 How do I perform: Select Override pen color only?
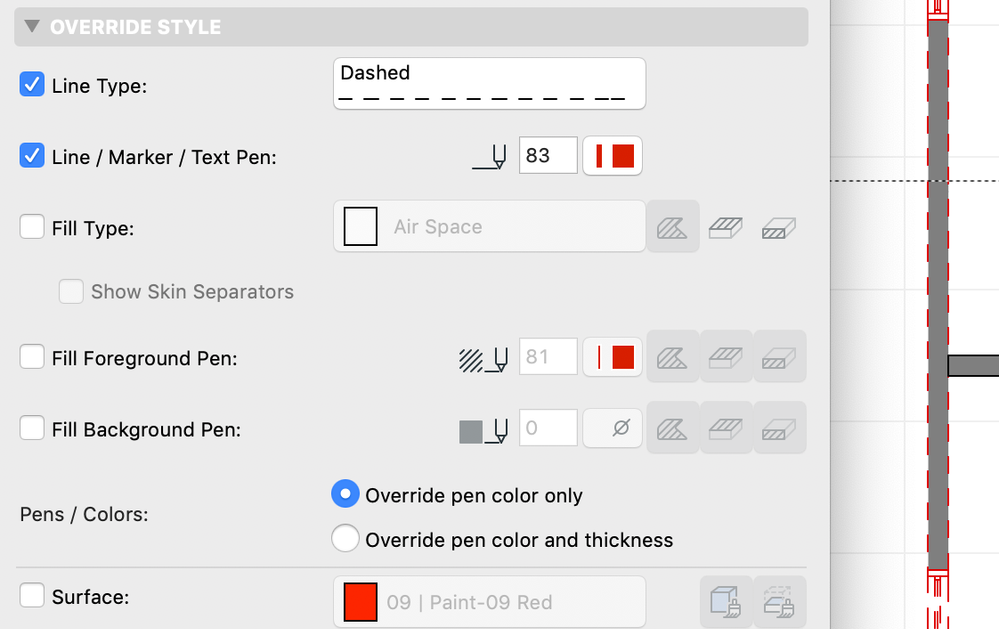tap(345, 493)
